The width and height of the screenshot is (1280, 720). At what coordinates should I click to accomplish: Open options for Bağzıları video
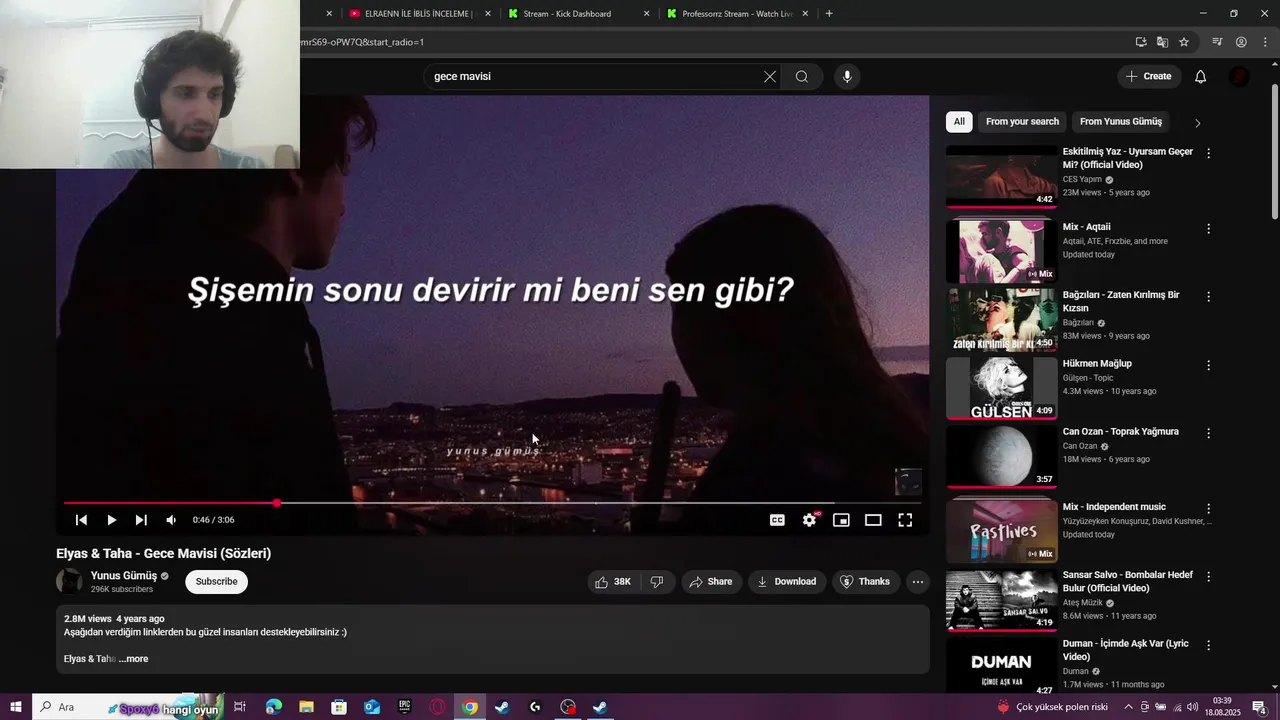tap(1208, 297)
